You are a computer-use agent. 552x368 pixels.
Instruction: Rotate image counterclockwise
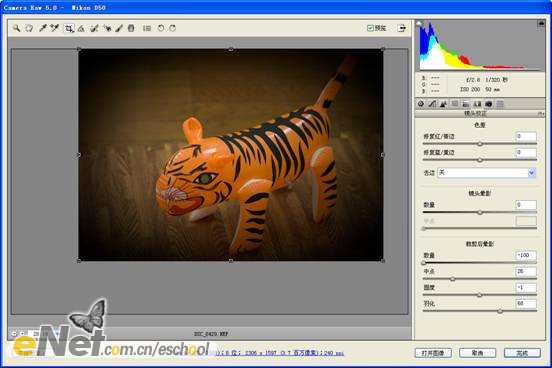161,28
